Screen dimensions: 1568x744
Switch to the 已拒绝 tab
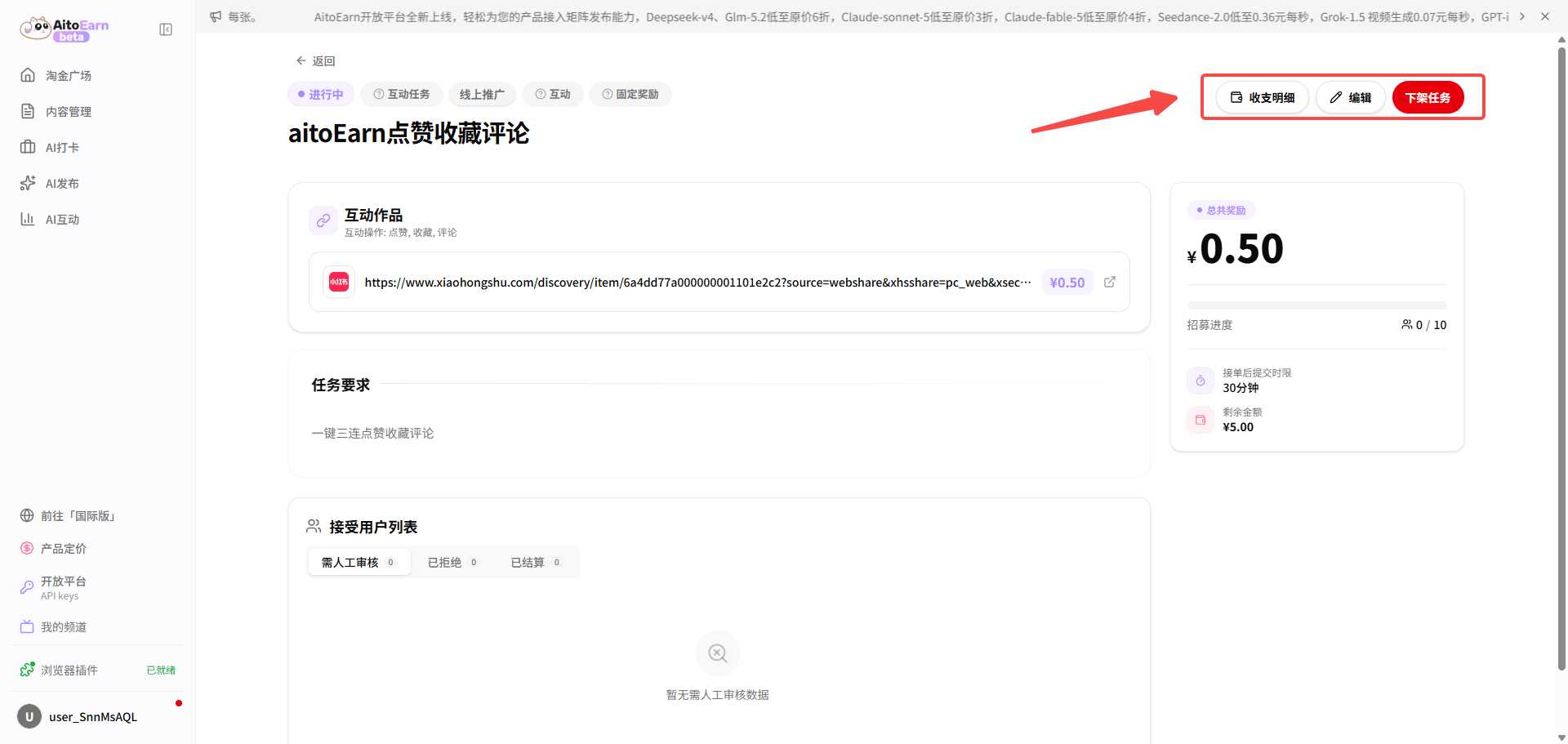(x=452, y=562)
